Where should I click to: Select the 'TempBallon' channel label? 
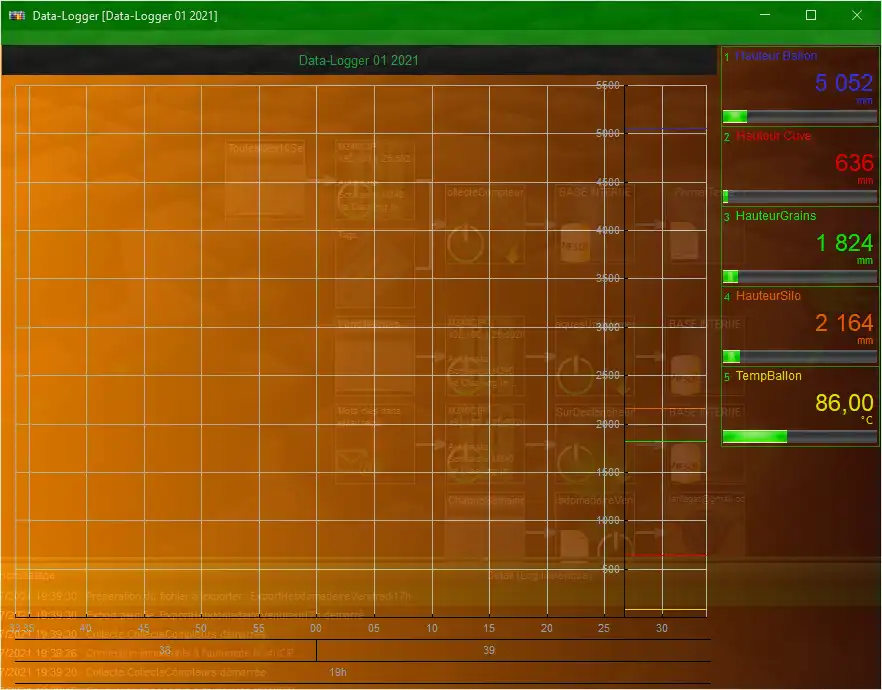coord(768,375)
